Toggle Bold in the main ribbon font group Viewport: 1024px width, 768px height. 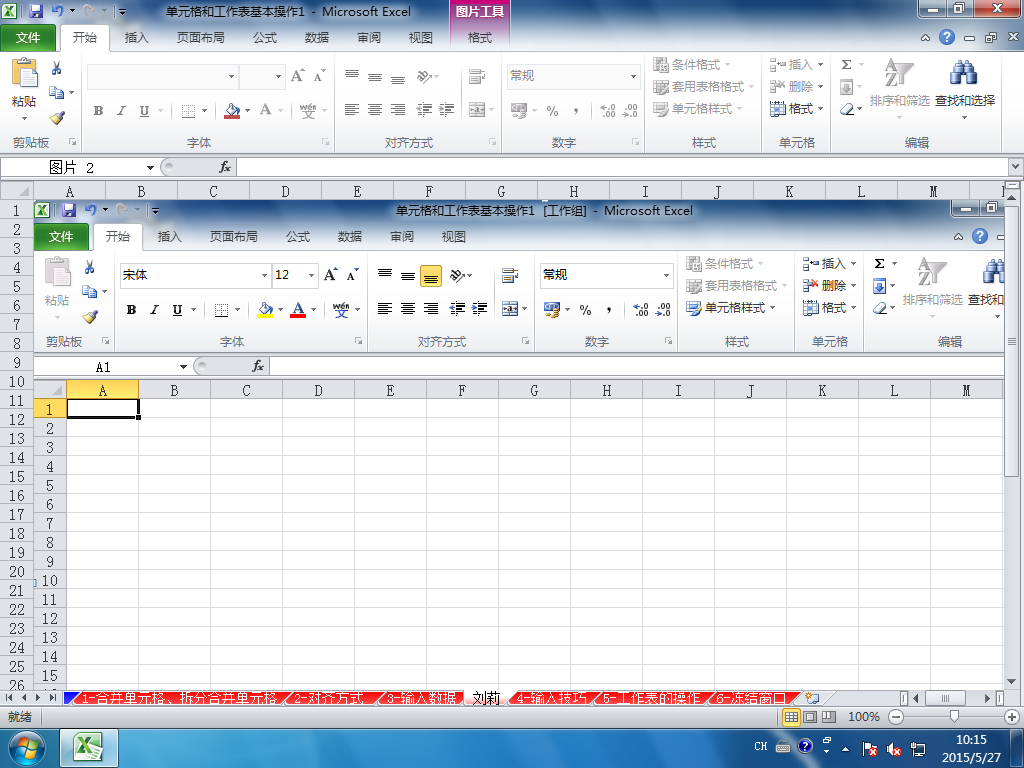[x=99, y=110]
